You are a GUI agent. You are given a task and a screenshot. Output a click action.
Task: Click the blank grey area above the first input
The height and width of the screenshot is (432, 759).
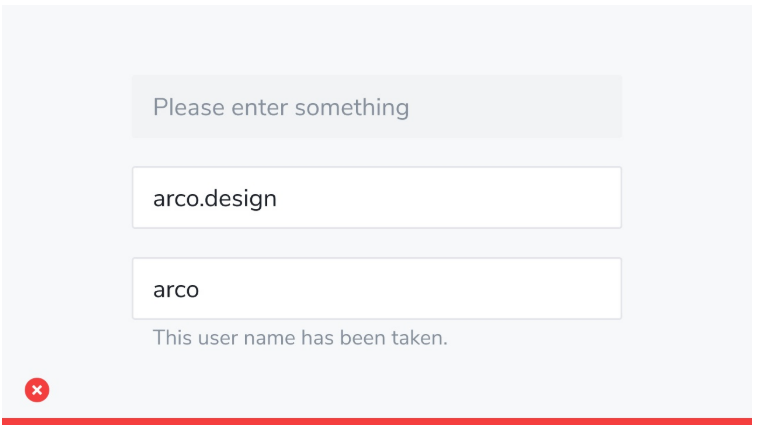coord(376,40)
